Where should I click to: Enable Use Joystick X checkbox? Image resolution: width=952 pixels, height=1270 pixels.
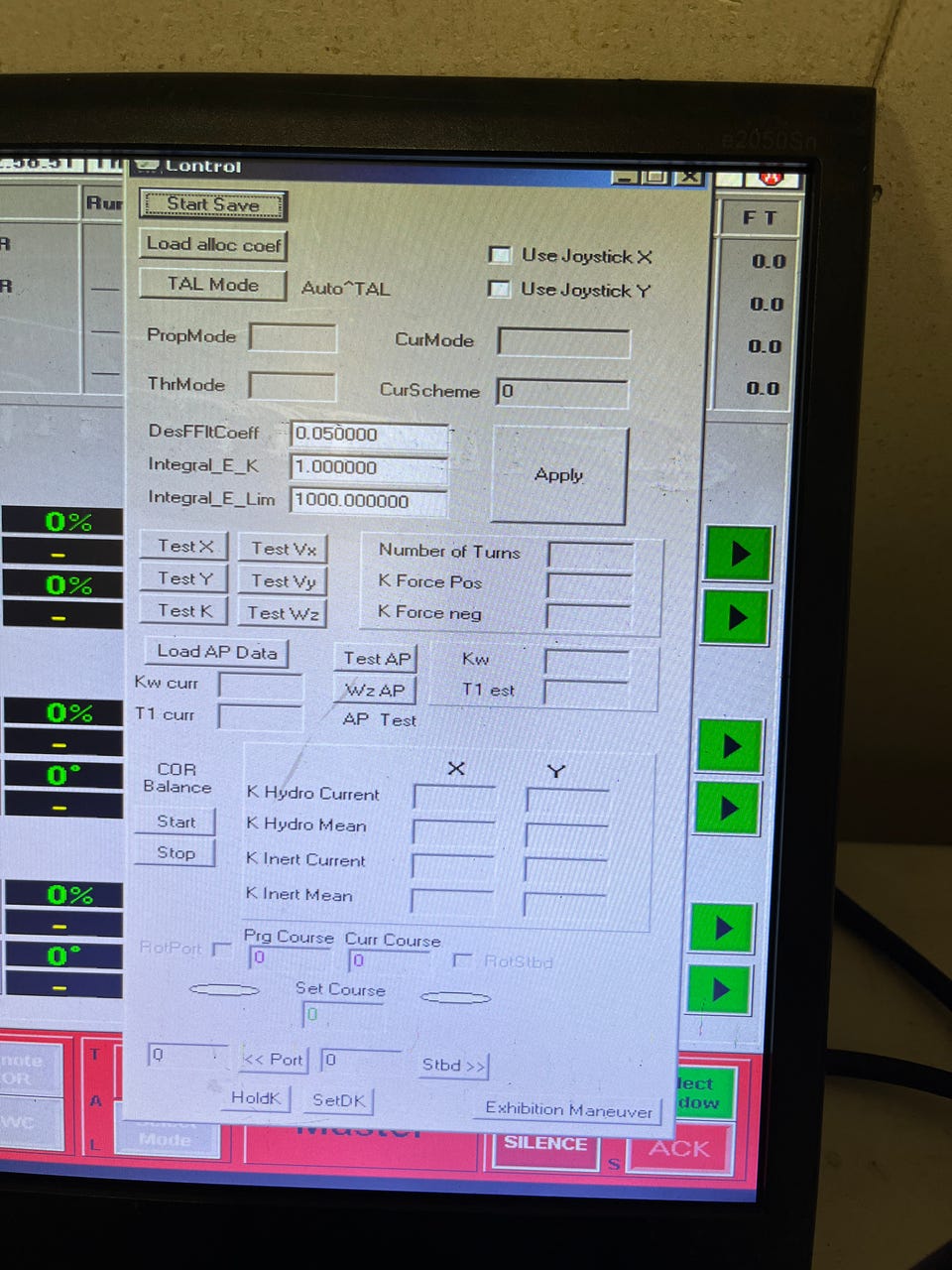(501, 255)
